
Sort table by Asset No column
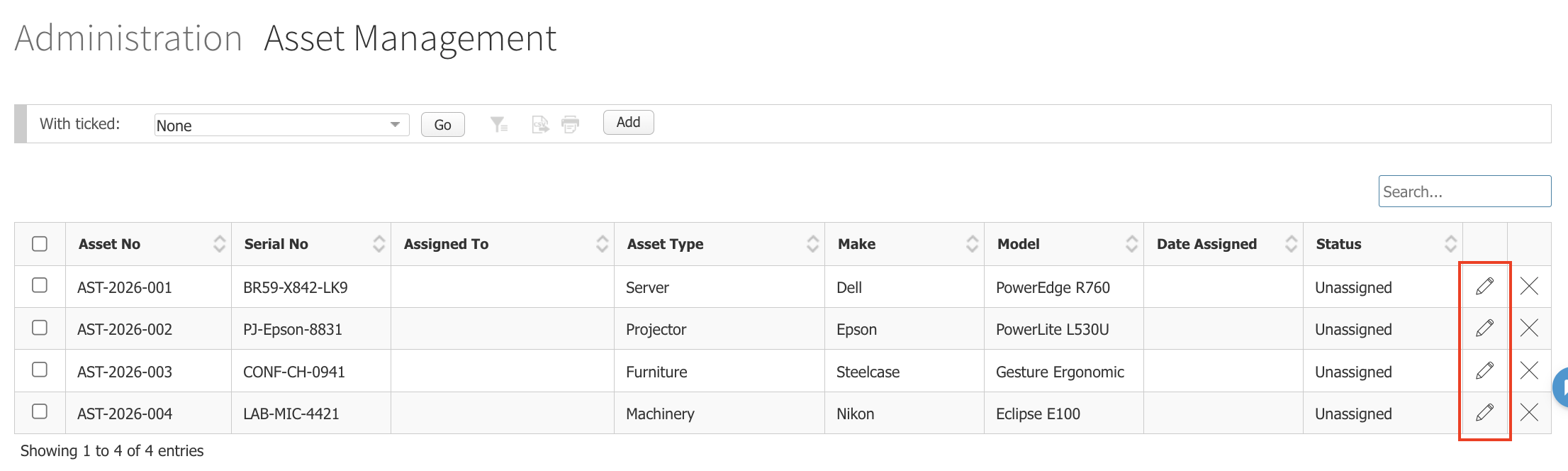(148, 244)
